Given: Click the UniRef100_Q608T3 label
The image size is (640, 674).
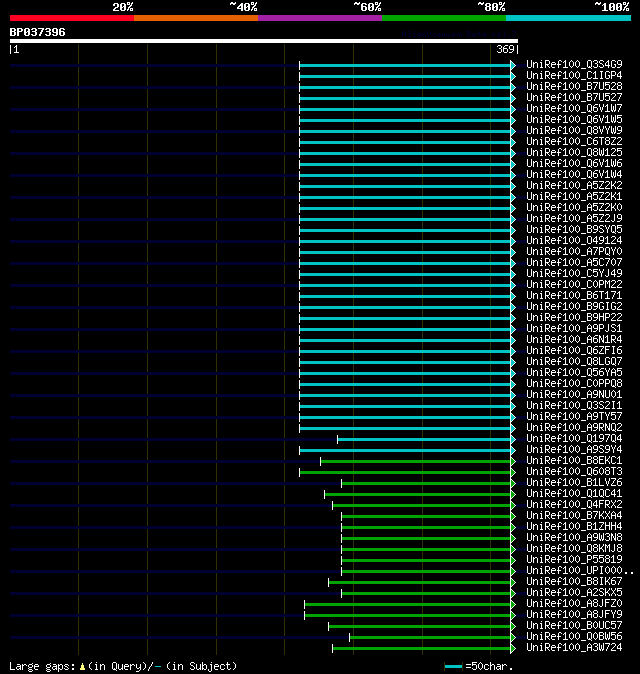Looking at the screenshot, I should pyautogui.click(x=574, y=472).
